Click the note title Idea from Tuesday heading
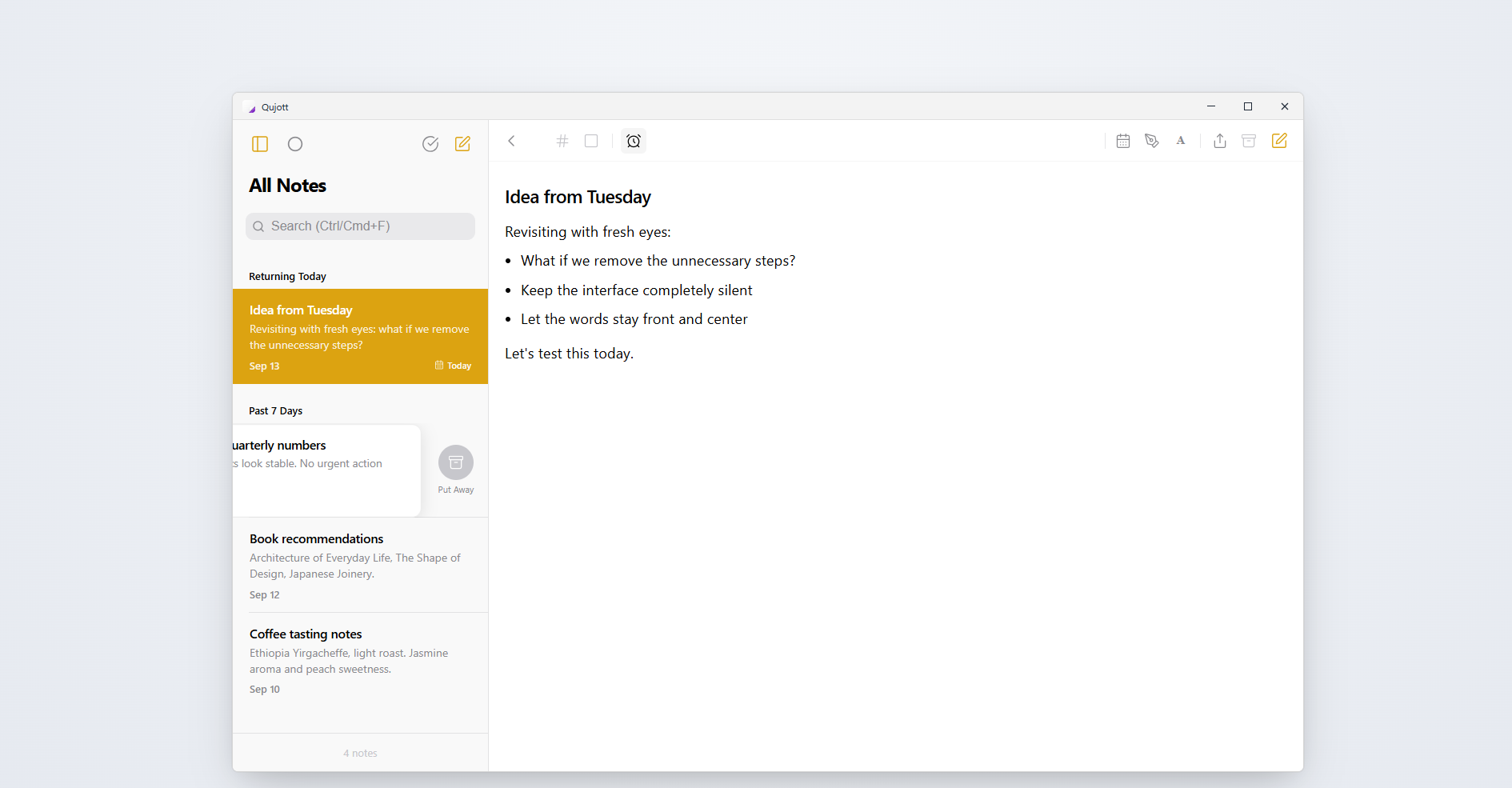This screenshot has width=1512, height=788. (578, 197)
